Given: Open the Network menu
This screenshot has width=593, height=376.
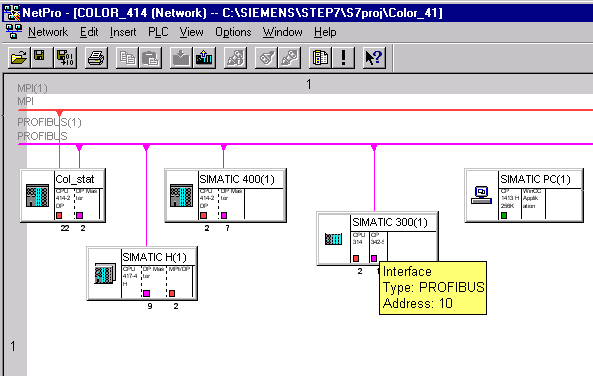Looking at the screenshot, I should point(48,32).
